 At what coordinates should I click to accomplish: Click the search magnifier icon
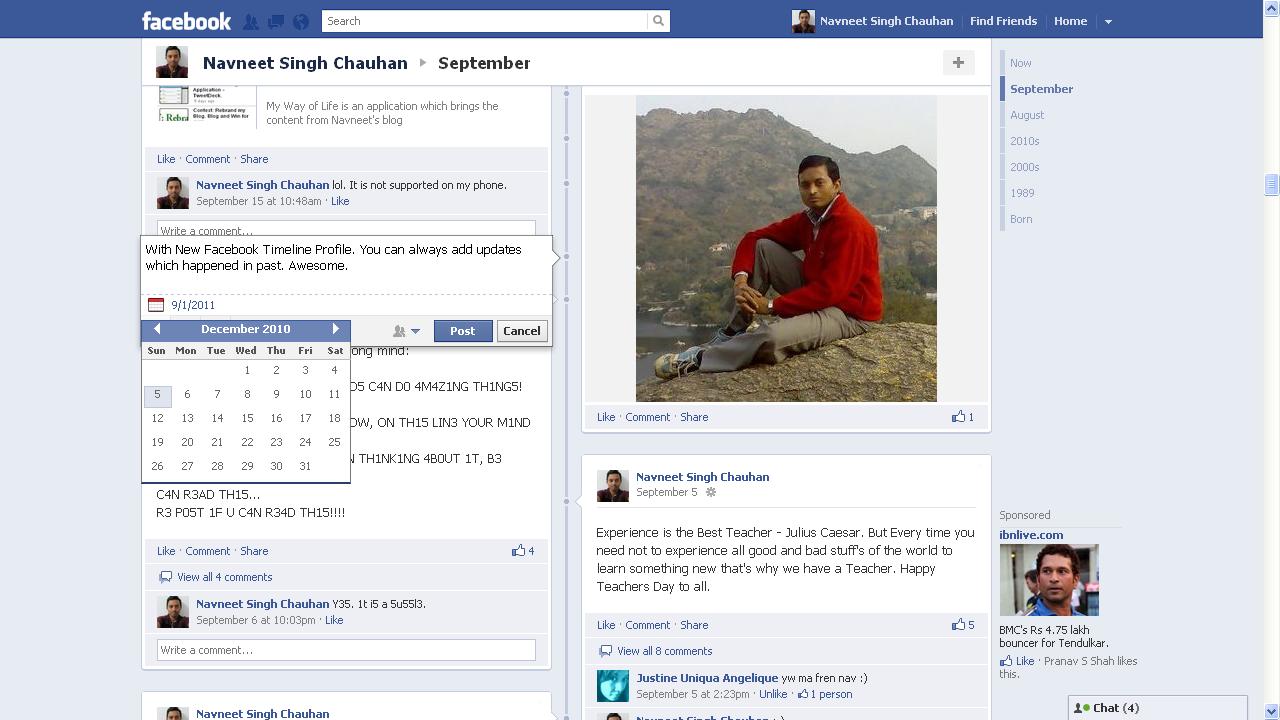[658, 20]
